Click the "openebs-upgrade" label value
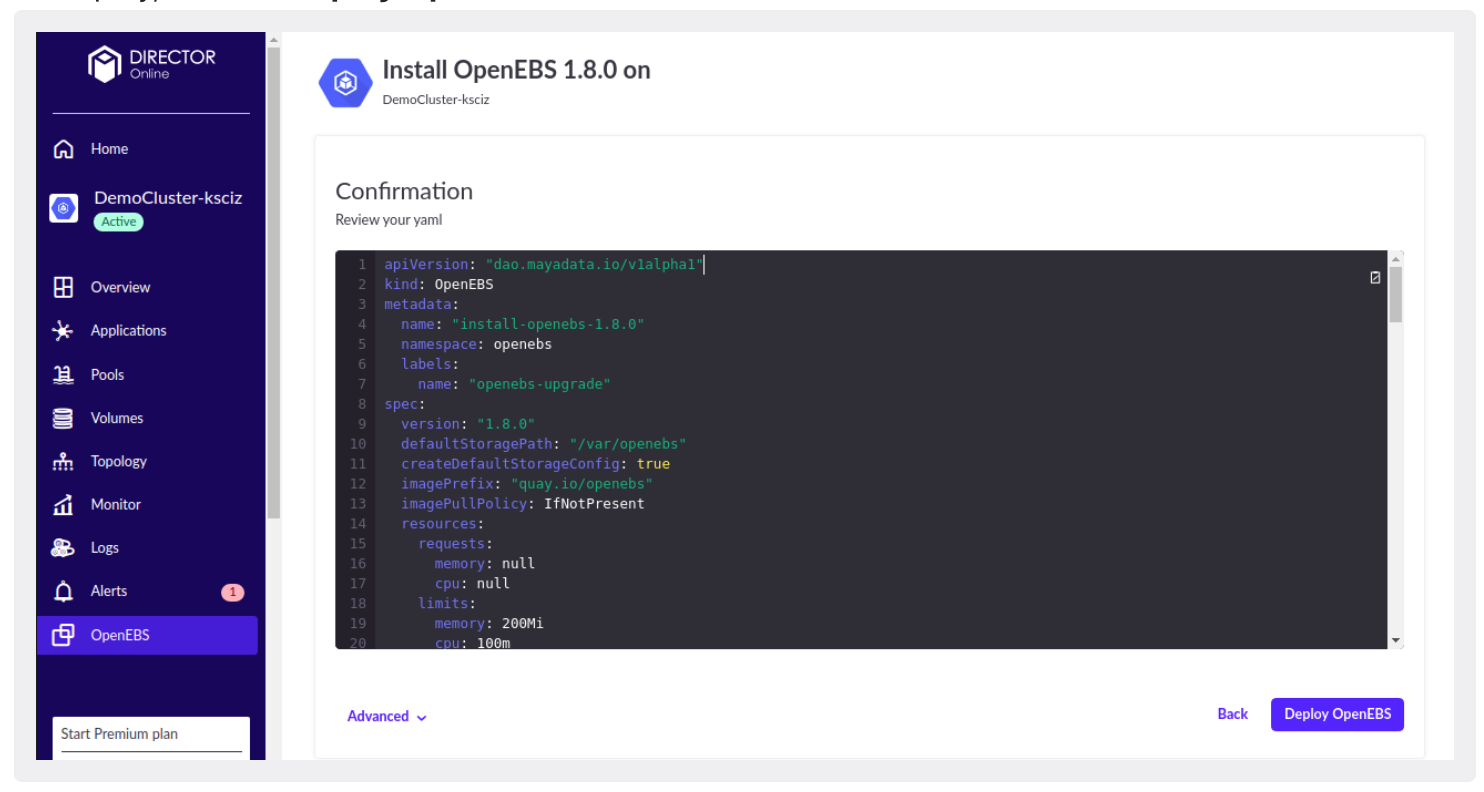1484x792 pixels. tap(540, 384)
